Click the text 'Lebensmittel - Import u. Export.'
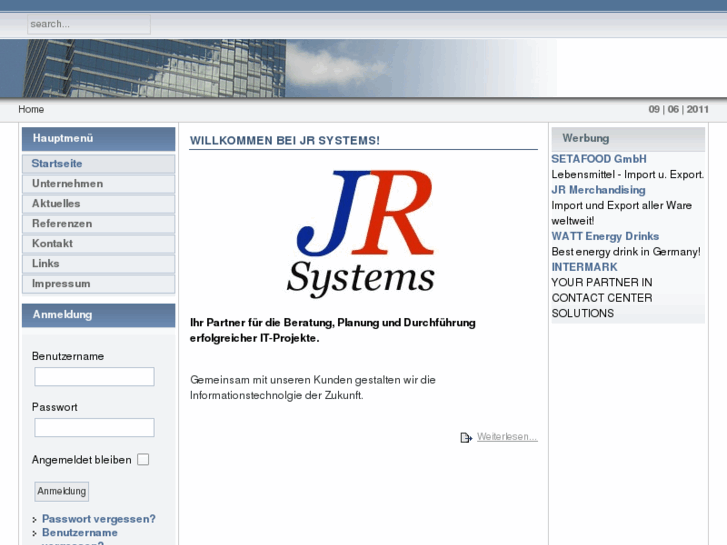The height and width of the screenshot is (545, 727). [628, 175]
